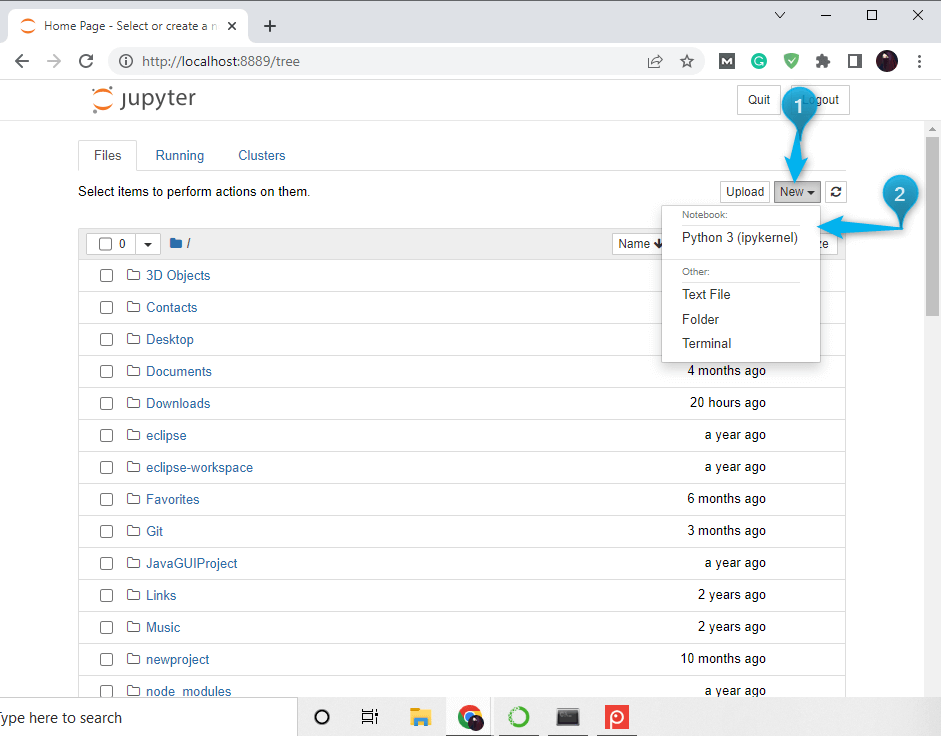This screenshot has height=736, width=941.
Task: Open the root folder via breadcrumb folder icon
Action: 174,243
